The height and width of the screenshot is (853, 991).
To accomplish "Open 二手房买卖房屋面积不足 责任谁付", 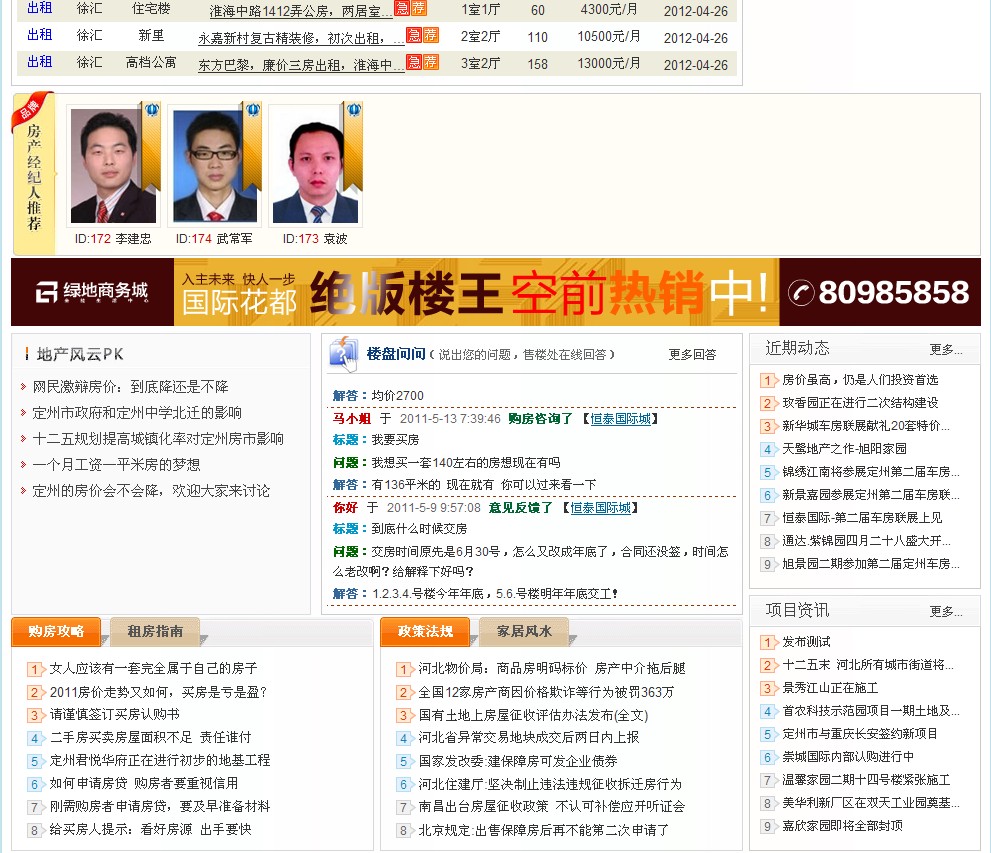I will pyautogui.click(x=150, y=737).
